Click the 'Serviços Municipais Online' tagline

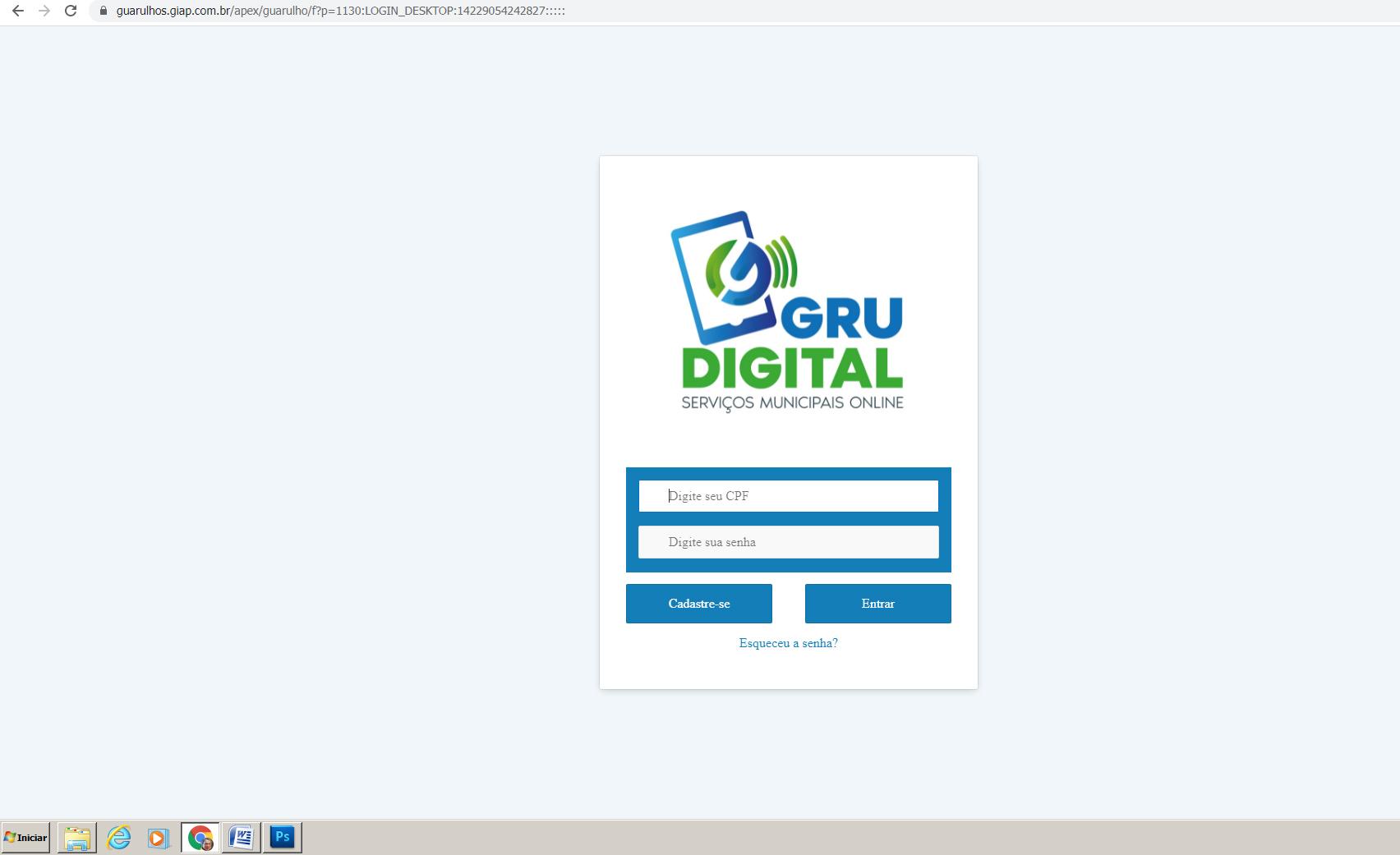pos(792,402)
